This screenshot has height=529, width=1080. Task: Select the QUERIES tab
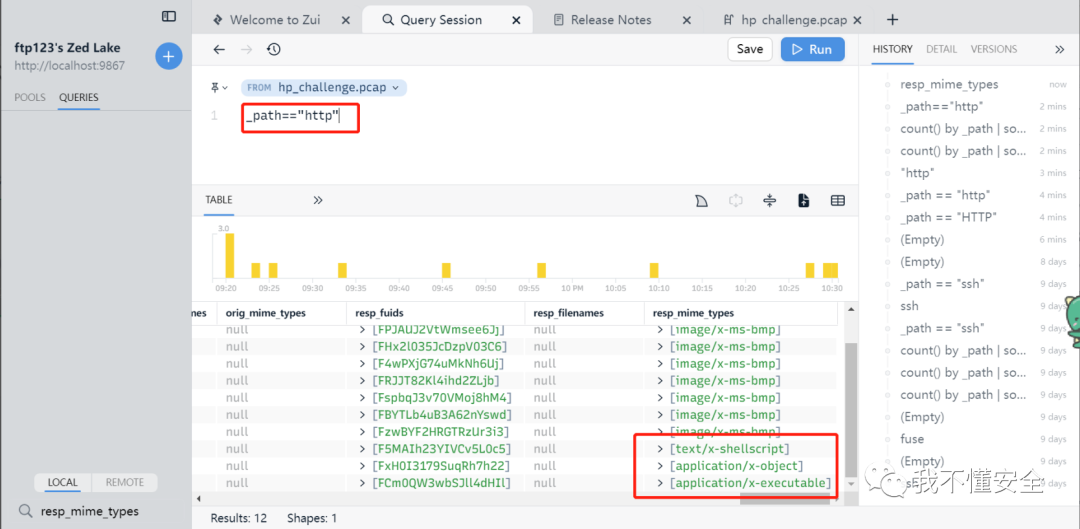(x=79, y=97)
